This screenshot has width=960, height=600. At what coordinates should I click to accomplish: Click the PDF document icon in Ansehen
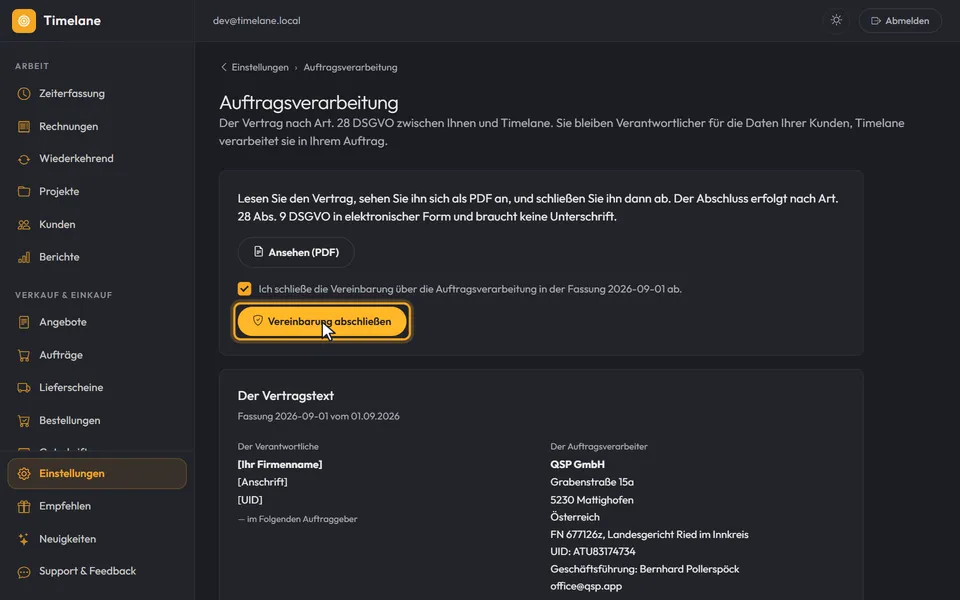pos(258,252)
